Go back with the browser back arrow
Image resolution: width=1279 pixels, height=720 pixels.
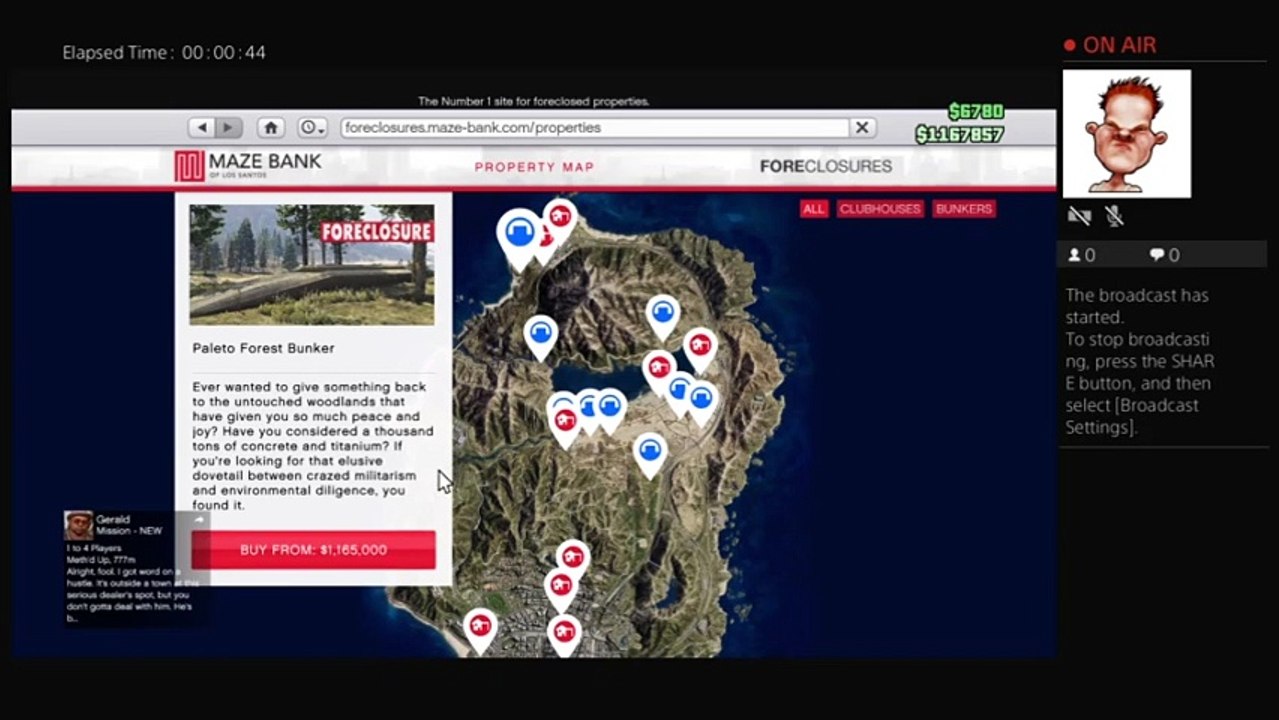pos(203,128)
